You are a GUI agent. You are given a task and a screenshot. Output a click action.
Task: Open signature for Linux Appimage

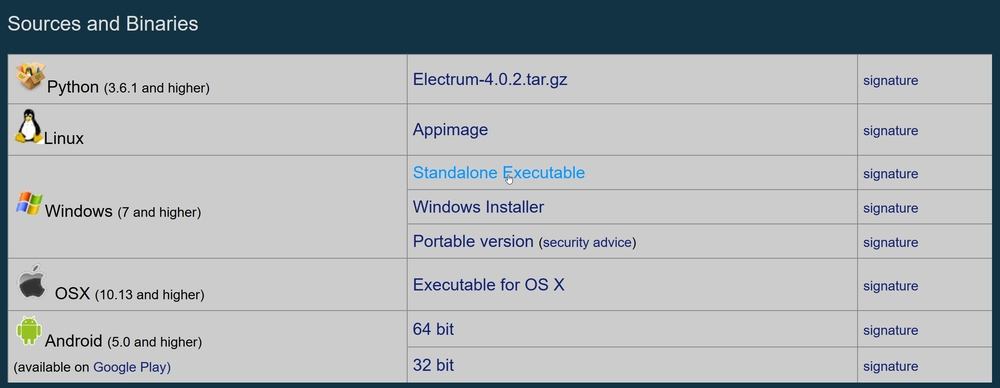[890, 131]
